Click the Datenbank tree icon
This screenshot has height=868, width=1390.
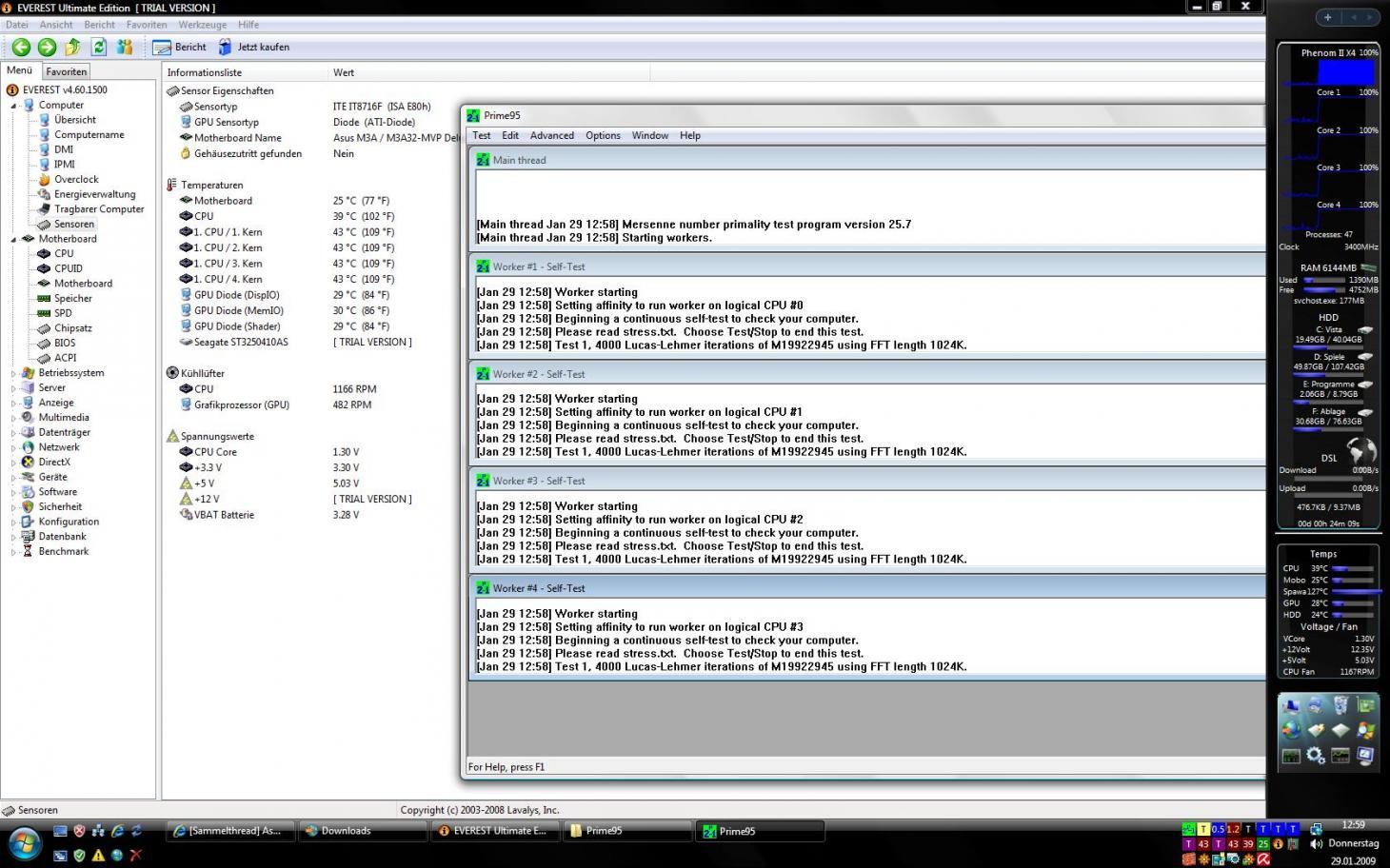pyautogui.click(x=29, y=537)
